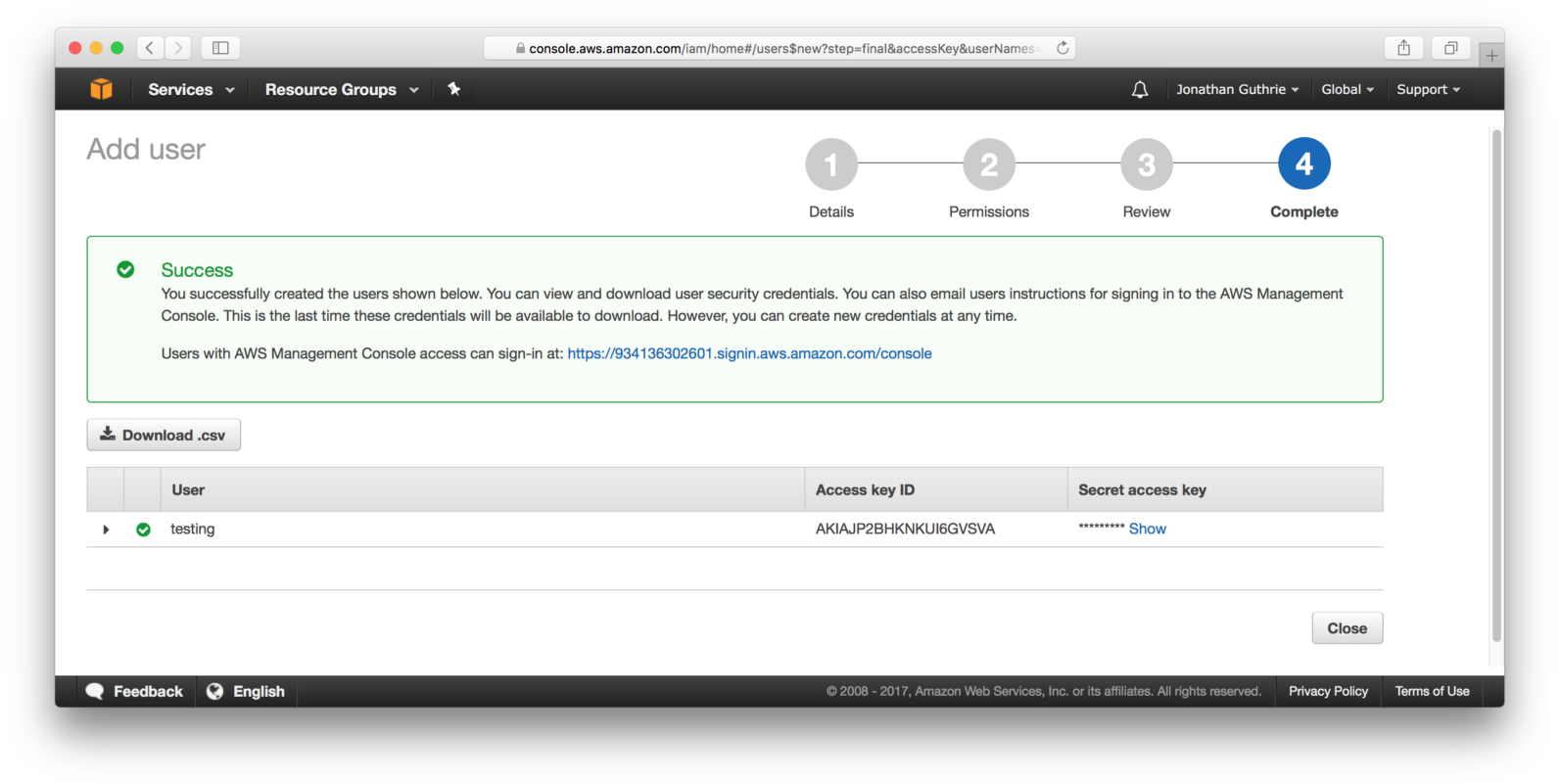Show the secret access key
The image size is (1559, 784).
point(1147,529)
